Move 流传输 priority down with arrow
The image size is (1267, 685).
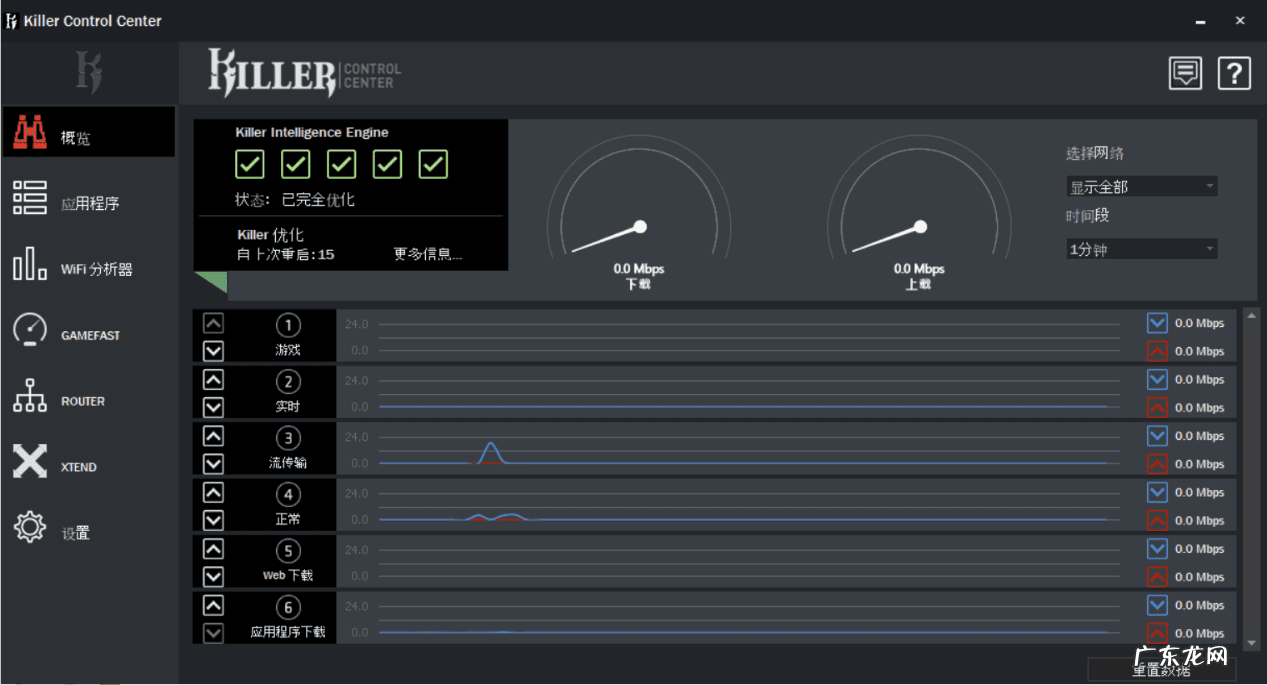[213, 464]
